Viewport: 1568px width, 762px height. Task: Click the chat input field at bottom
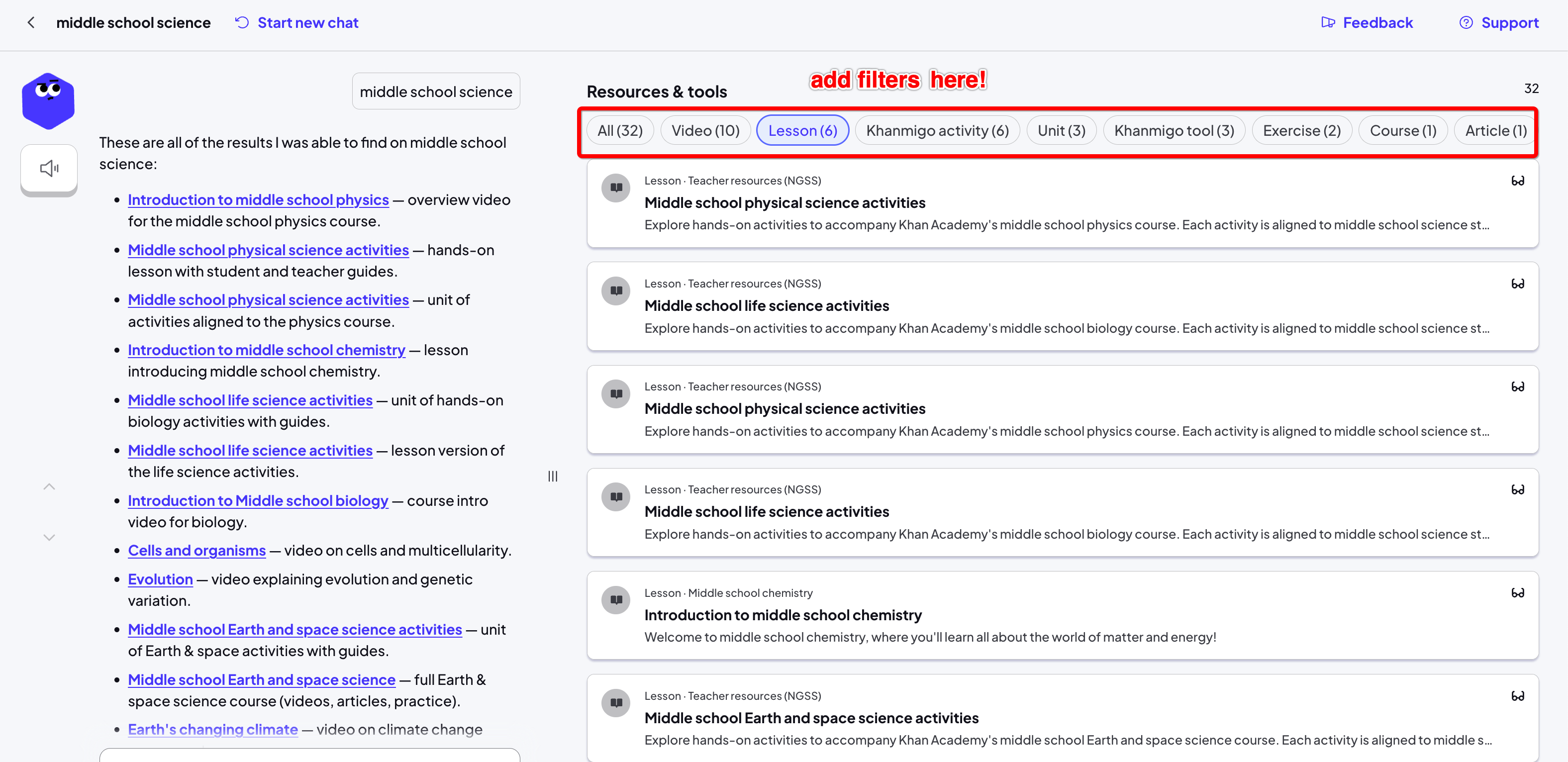tap(309, 756)
